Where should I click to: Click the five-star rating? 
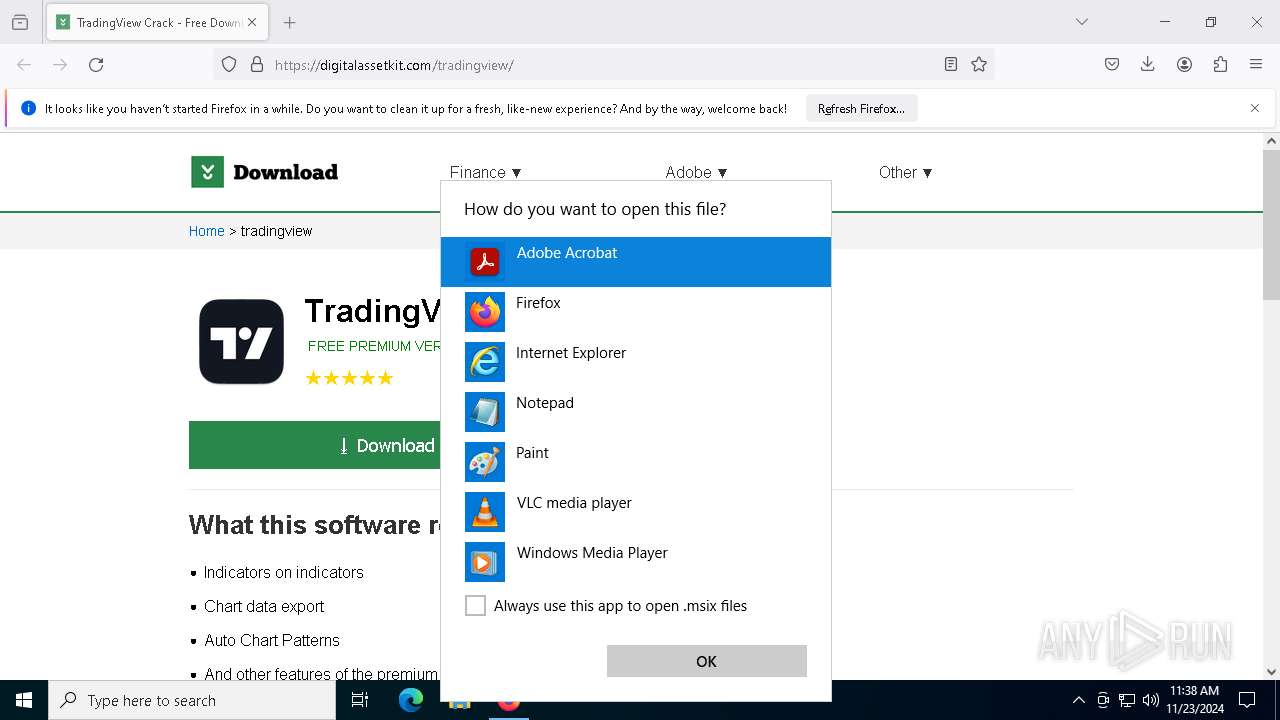[349, 378]
